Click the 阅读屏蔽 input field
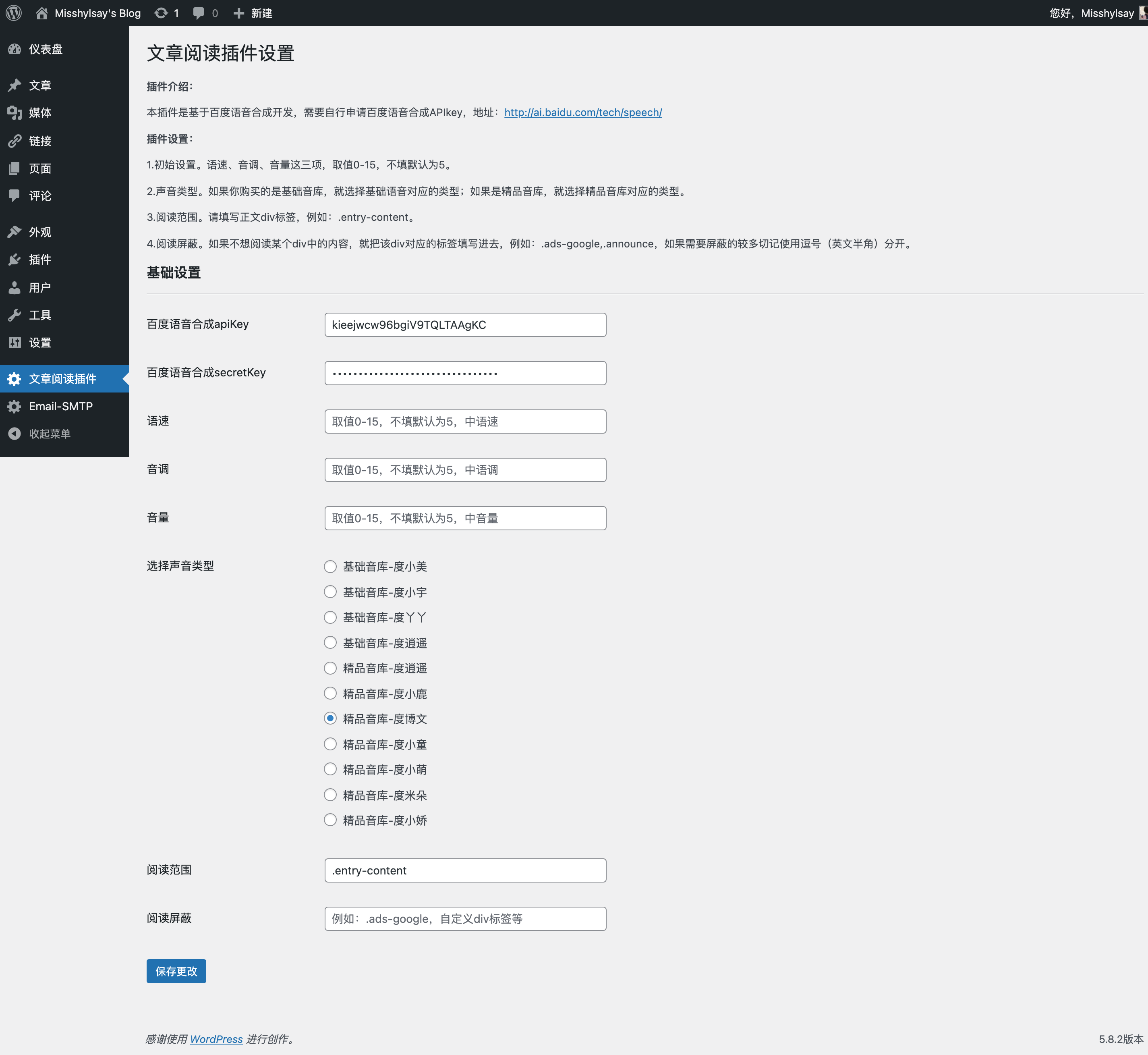The width and height of the screenshot is (1148, 1055). (465, 918)
